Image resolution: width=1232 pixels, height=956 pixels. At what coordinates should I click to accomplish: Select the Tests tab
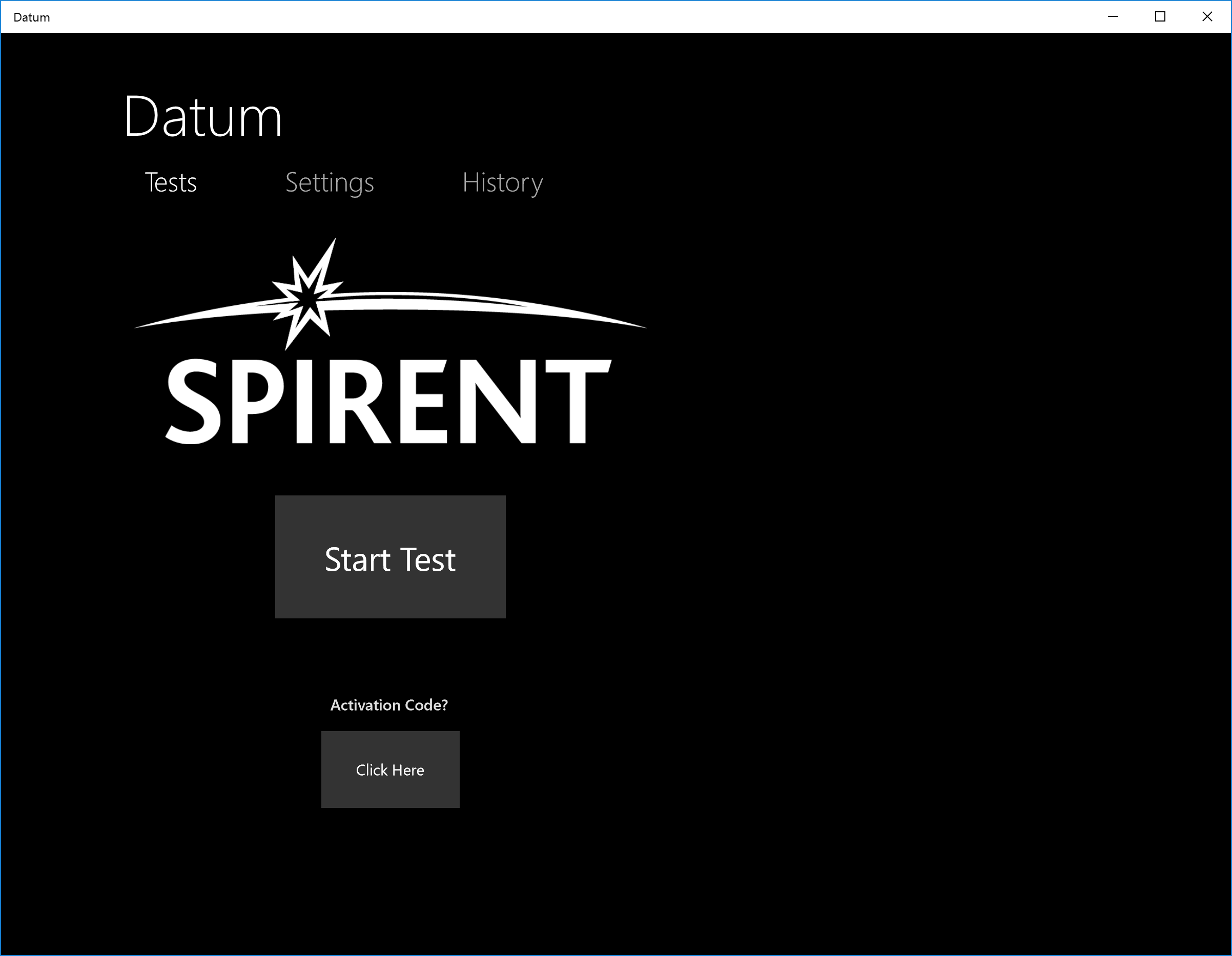[171, 183]
